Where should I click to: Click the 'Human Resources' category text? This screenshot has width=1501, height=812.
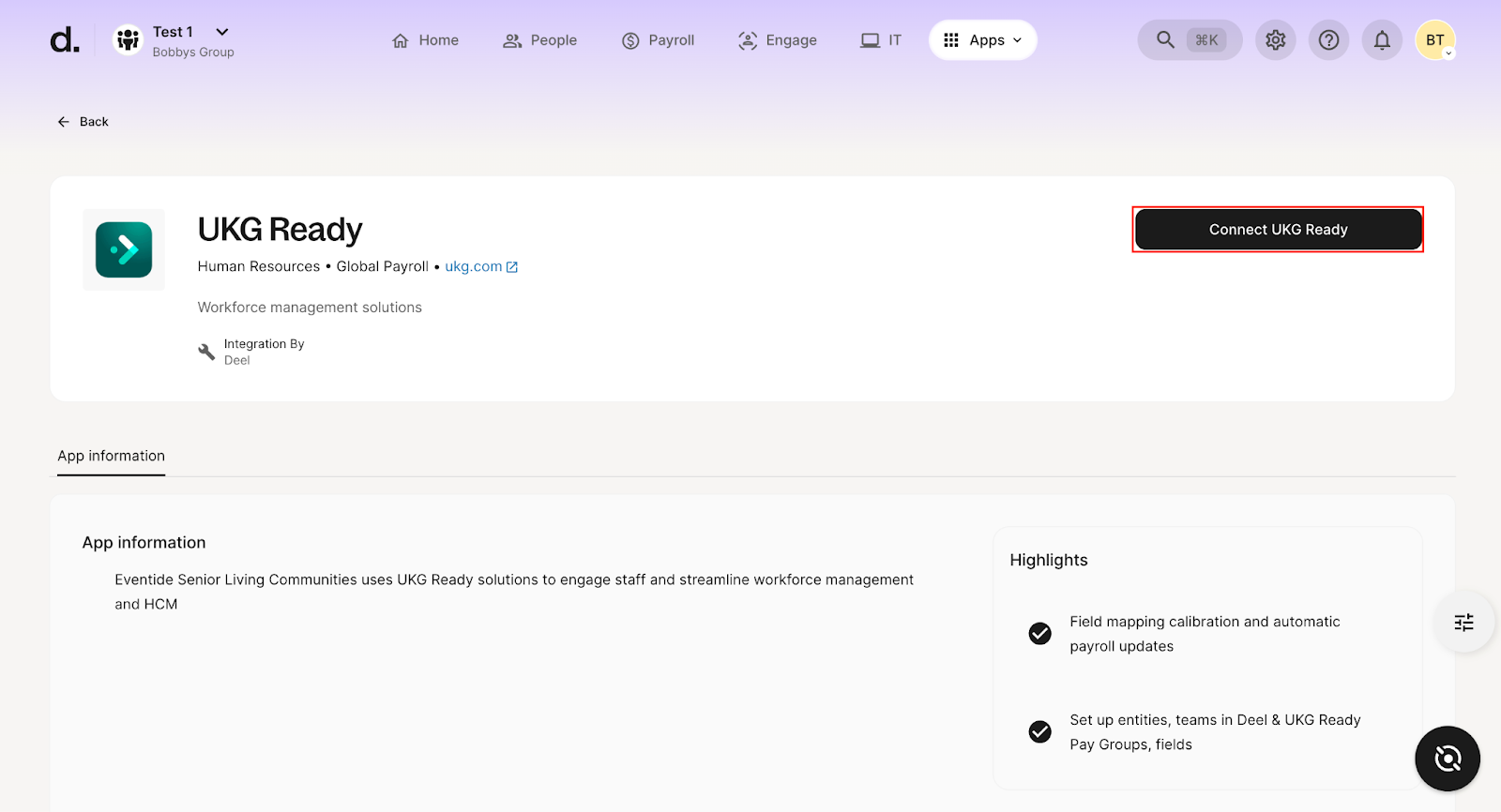pyautogui.click(x=259, y=266)
